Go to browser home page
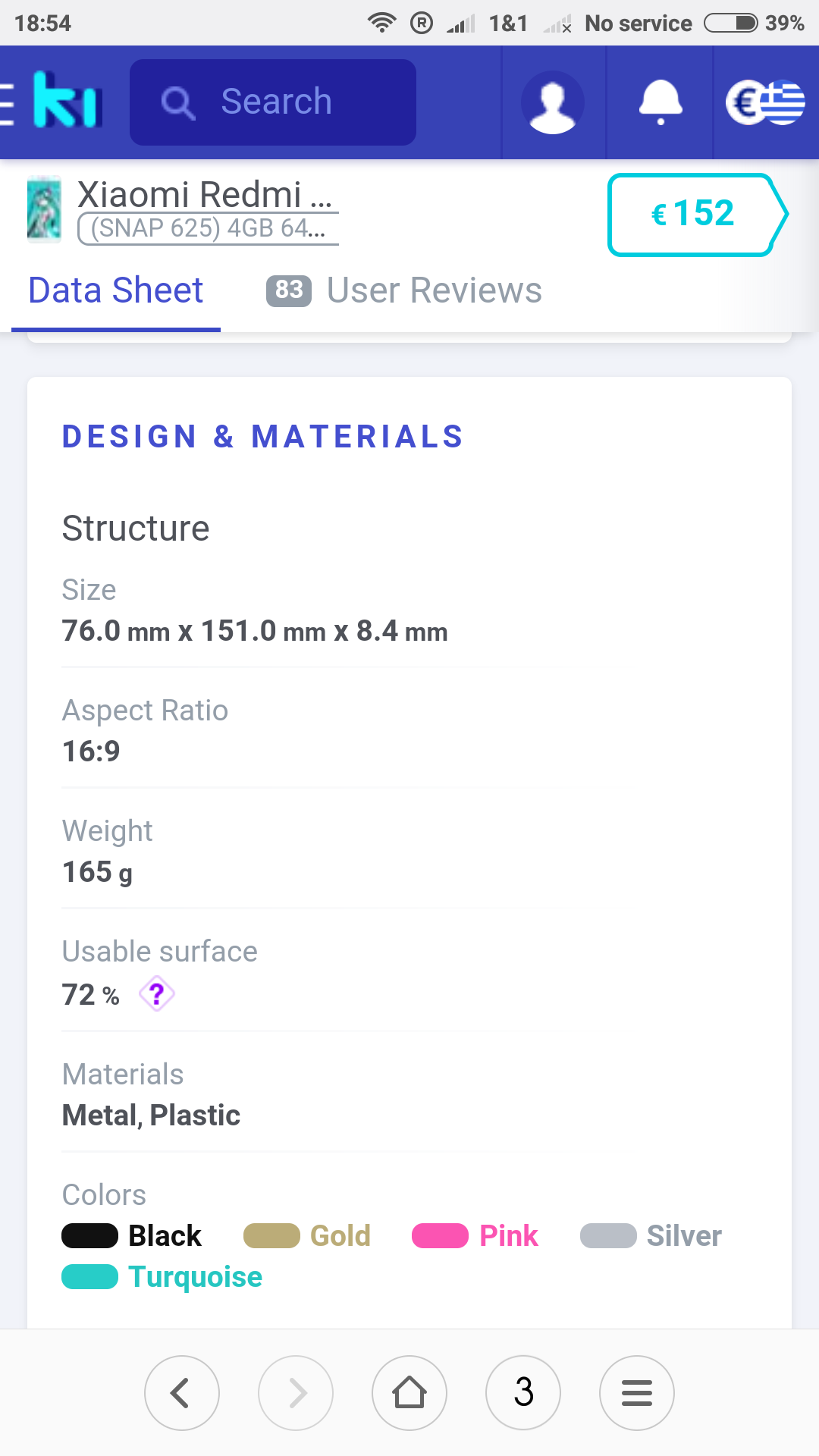 (x=409, y=1393)
